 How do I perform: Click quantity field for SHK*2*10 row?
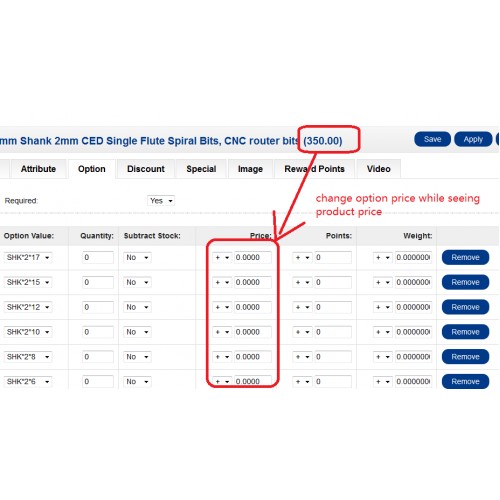pos(98,332)
